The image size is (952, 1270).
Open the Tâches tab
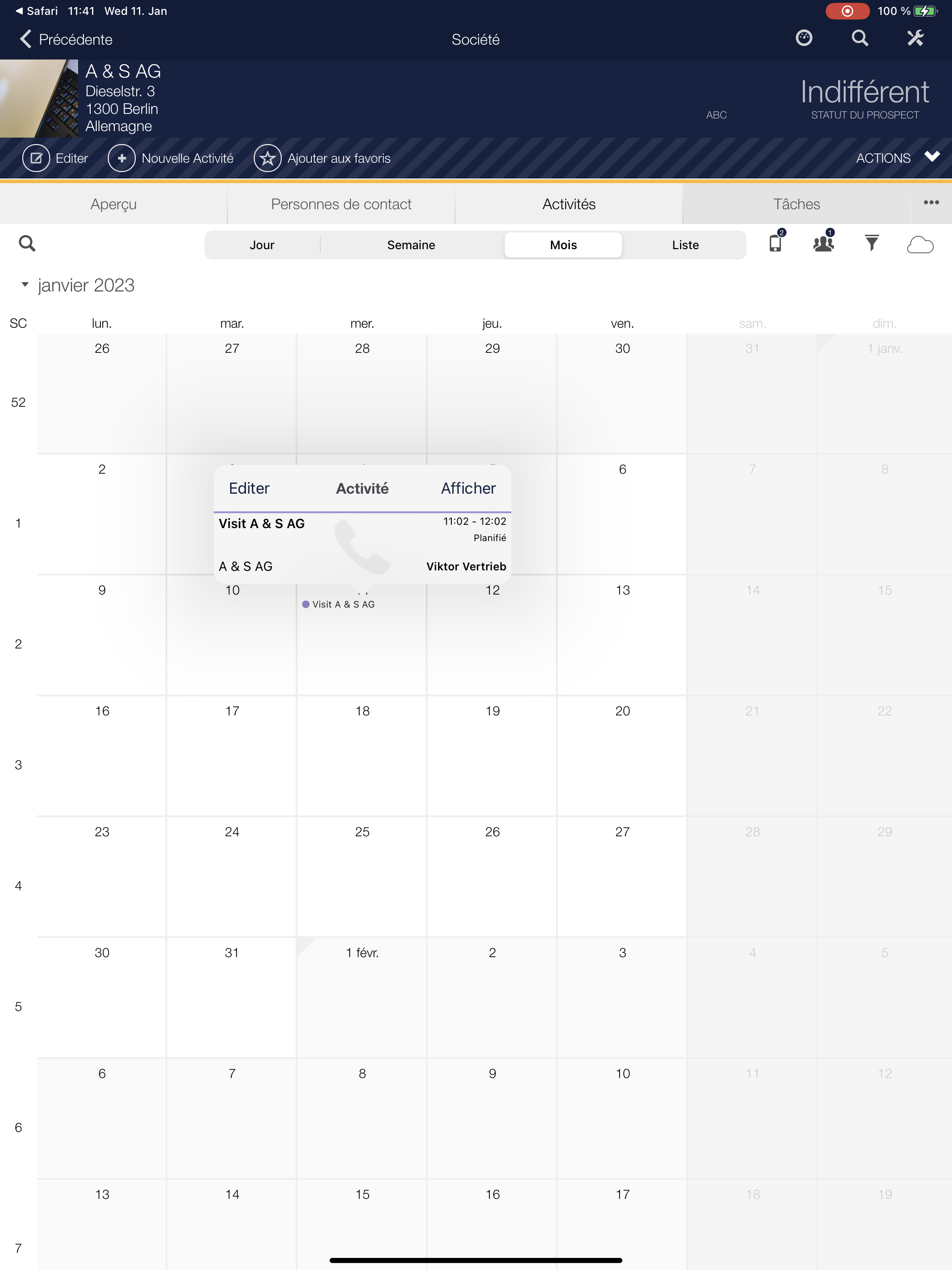tap(796, 205)
